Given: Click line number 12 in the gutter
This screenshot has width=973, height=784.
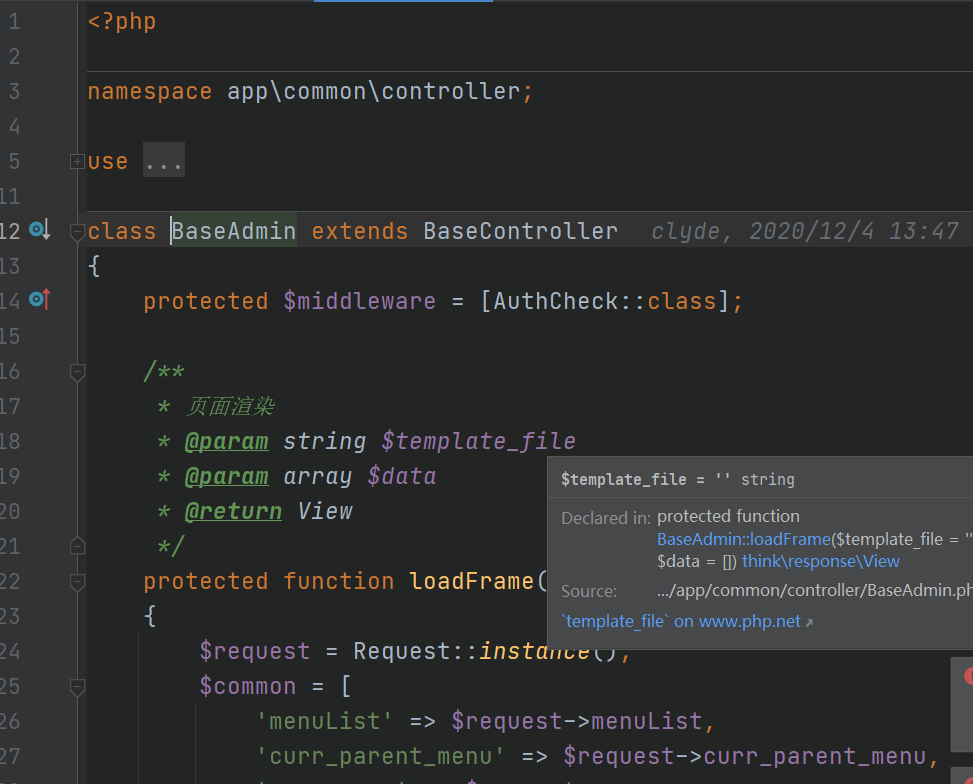Looking at the screenshot, I should (x=11, y=232).
